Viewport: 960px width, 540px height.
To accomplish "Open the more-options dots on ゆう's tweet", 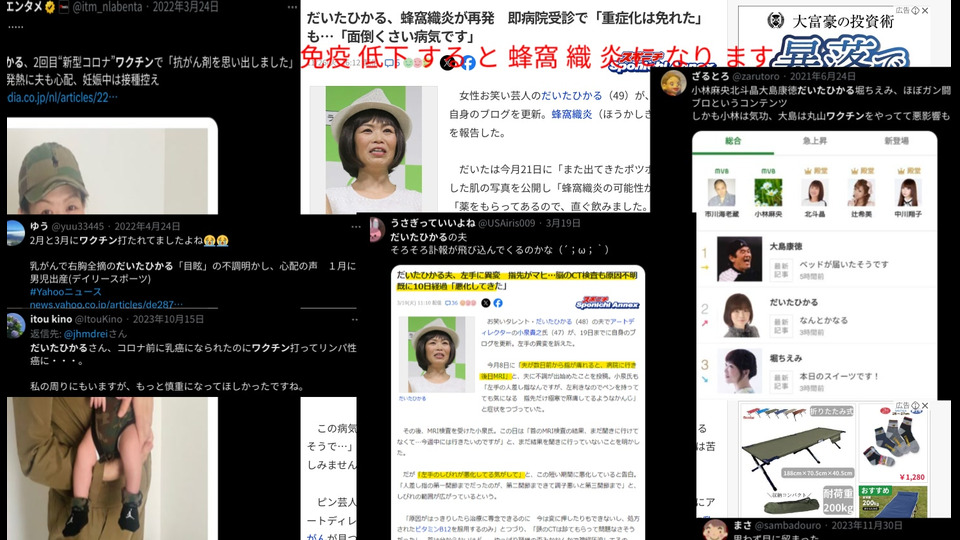I will (355, 227).
